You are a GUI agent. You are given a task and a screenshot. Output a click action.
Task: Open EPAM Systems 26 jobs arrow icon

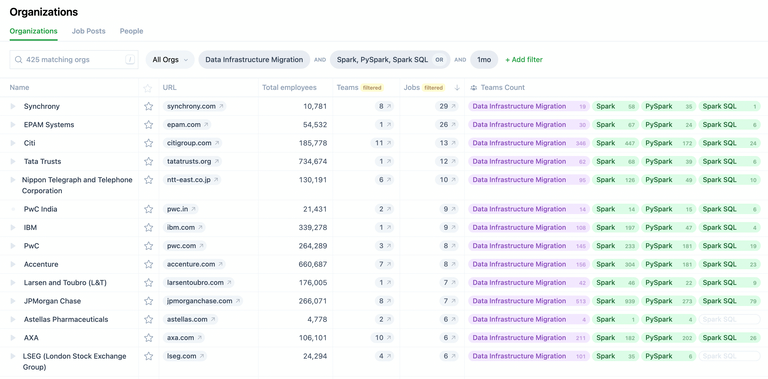point(454,125)
